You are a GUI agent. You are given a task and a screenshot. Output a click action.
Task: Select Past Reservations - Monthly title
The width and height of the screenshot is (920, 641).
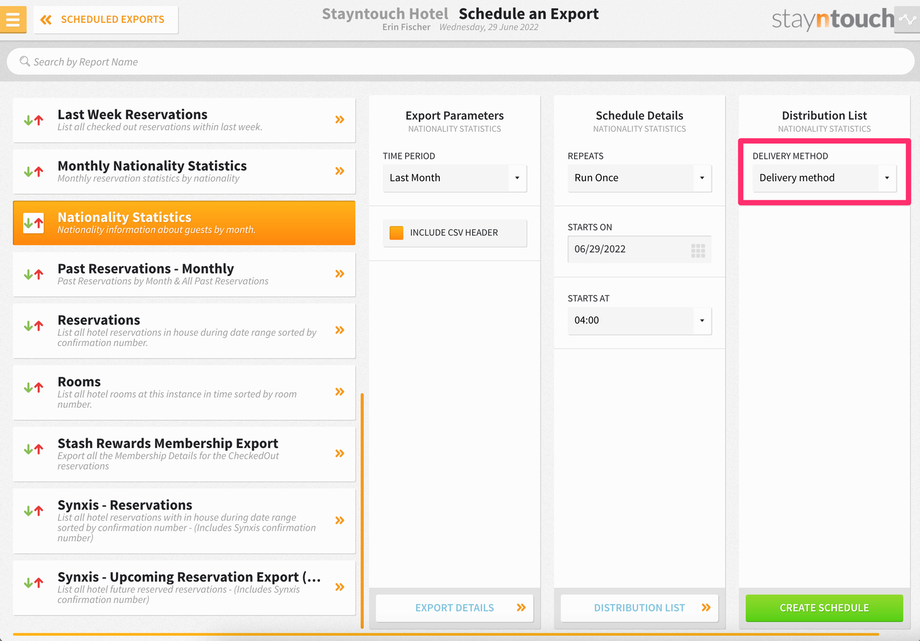coord(146,269)
